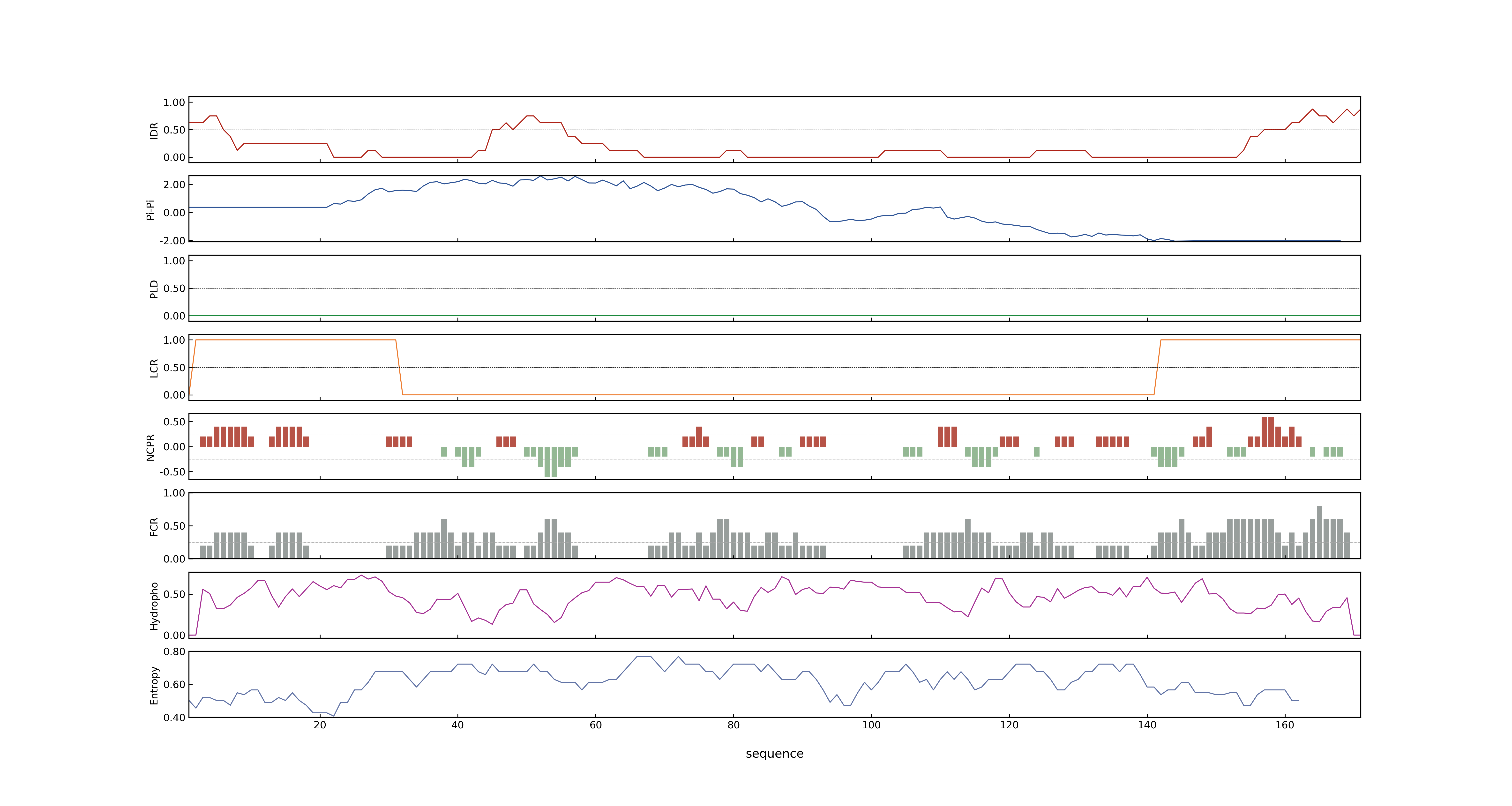Click the -2.00 tick on Pi-Pi axis
This screenshot has height=806, width=1512.
(172, 241)
